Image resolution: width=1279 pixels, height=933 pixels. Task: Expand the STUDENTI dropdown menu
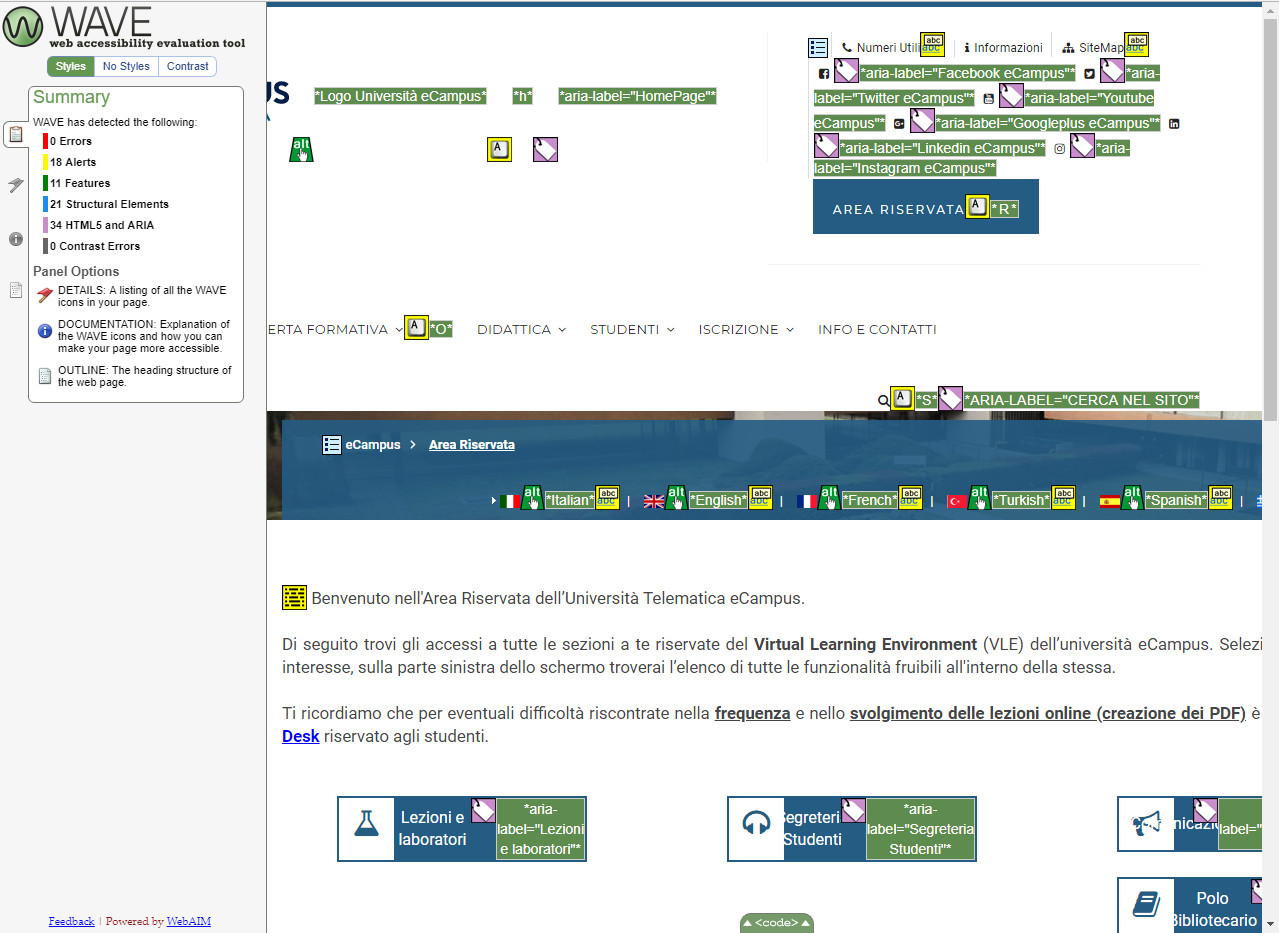coord(632,329)
